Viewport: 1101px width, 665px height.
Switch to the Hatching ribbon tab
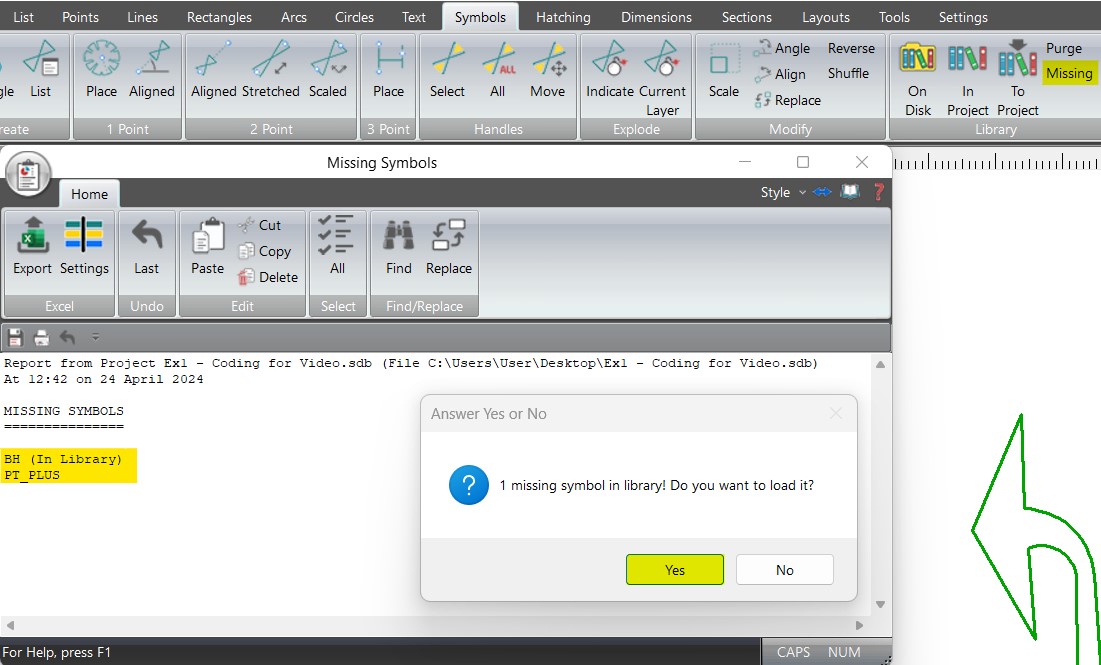click(563, 16)
